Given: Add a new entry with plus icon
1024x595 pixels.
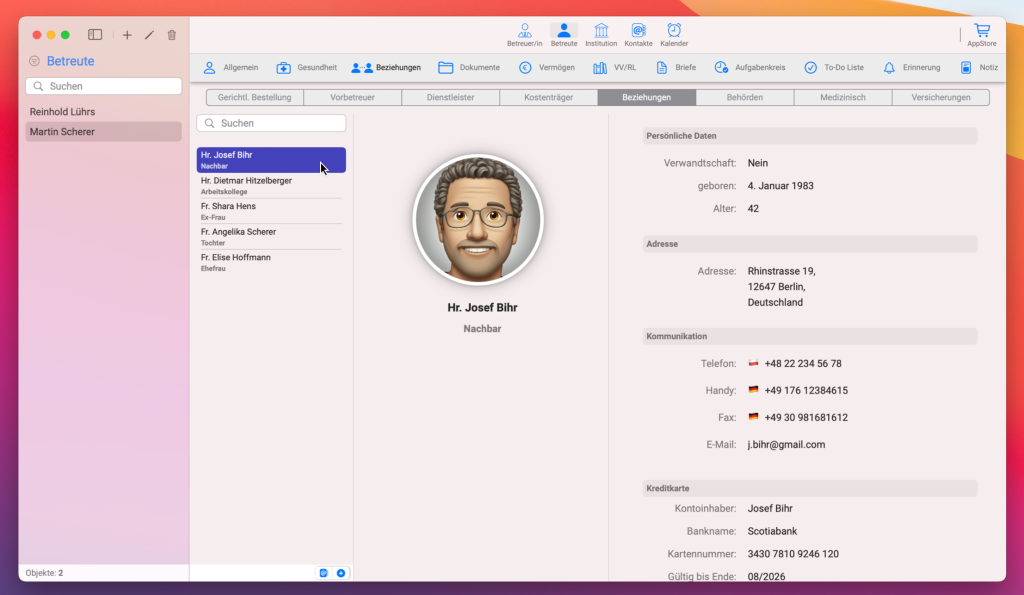Looking at the screenshot, I should (127, 35).
